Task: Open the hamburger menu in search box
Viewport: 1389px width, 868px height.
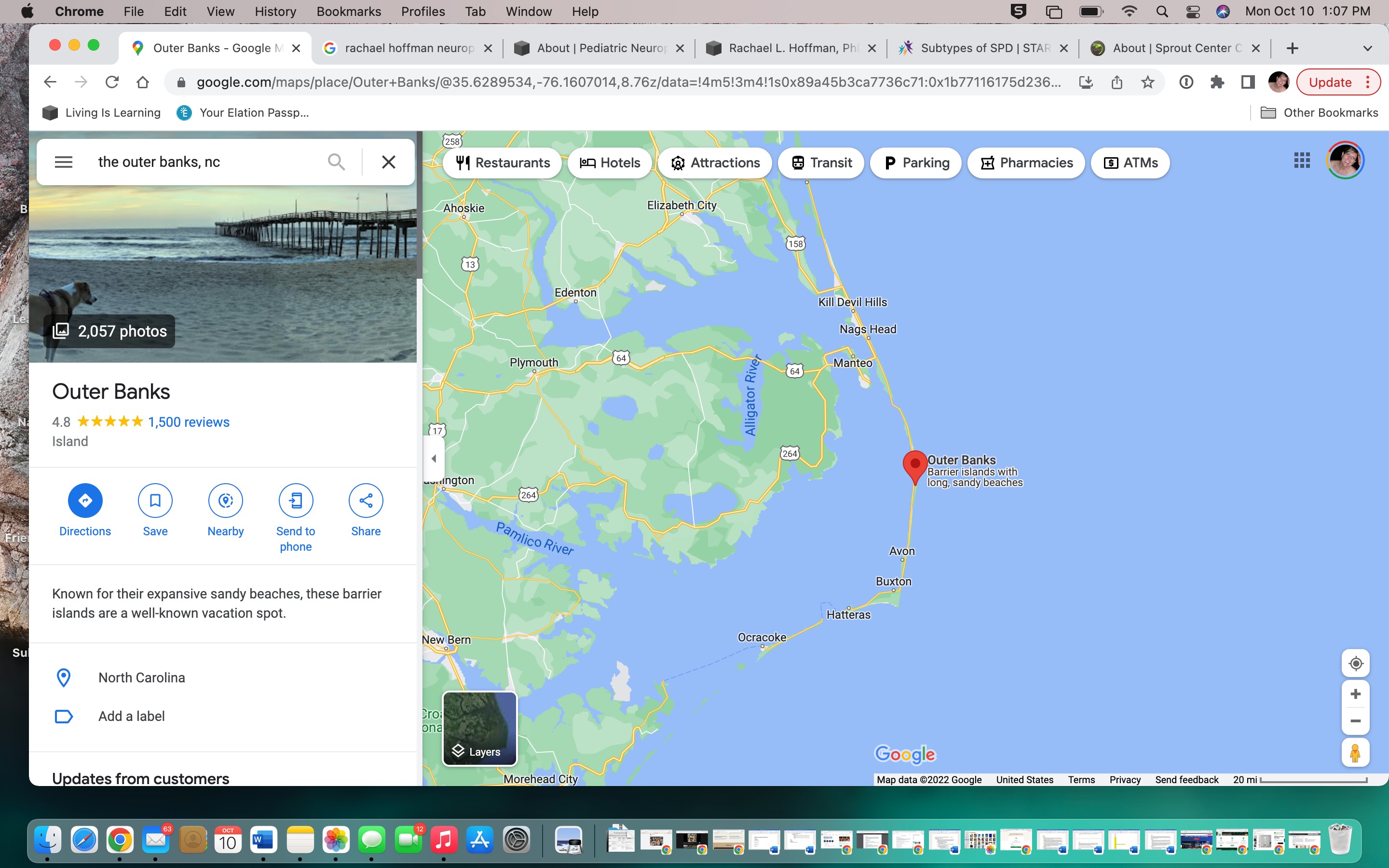Action: [63, 162]
